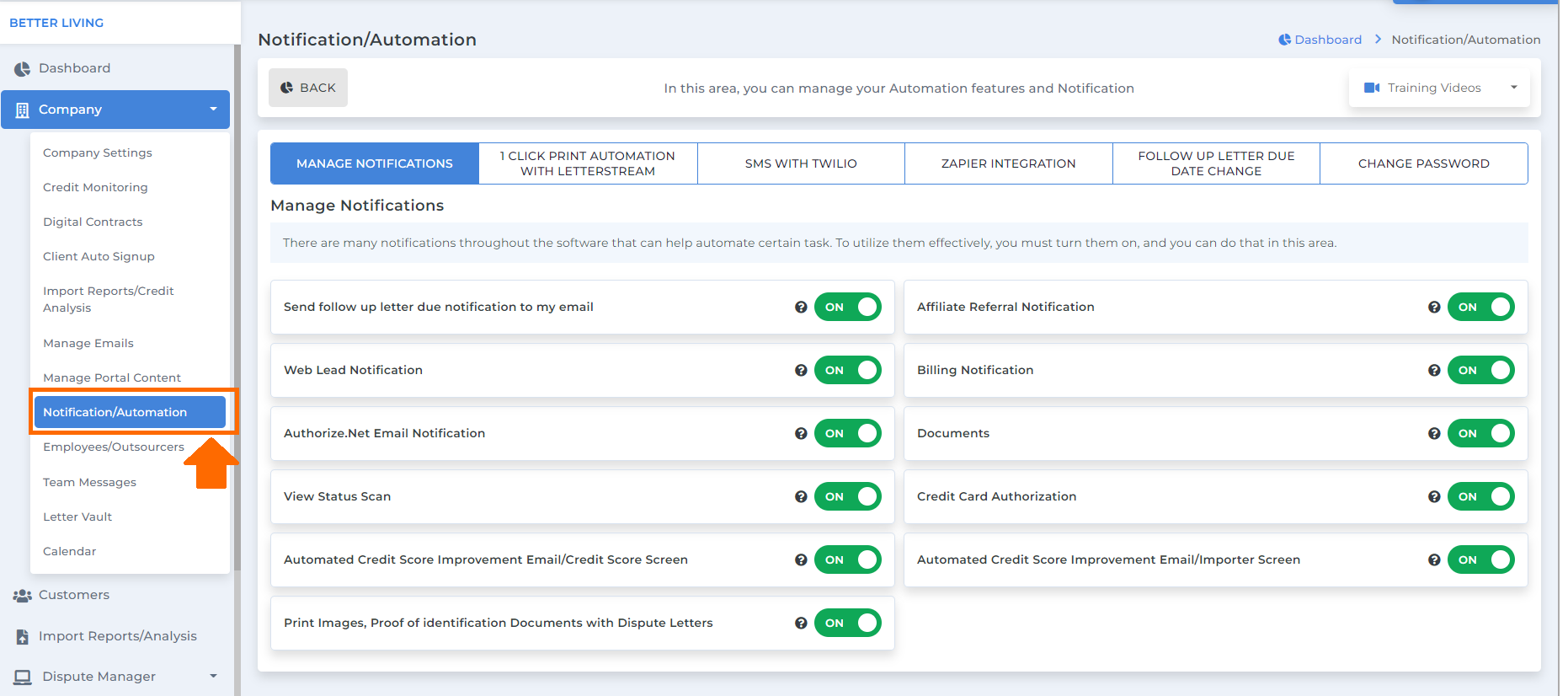1568x696 pixels.
Task: Open Manage Portal Content menu item
Action: tap(112, 377)
